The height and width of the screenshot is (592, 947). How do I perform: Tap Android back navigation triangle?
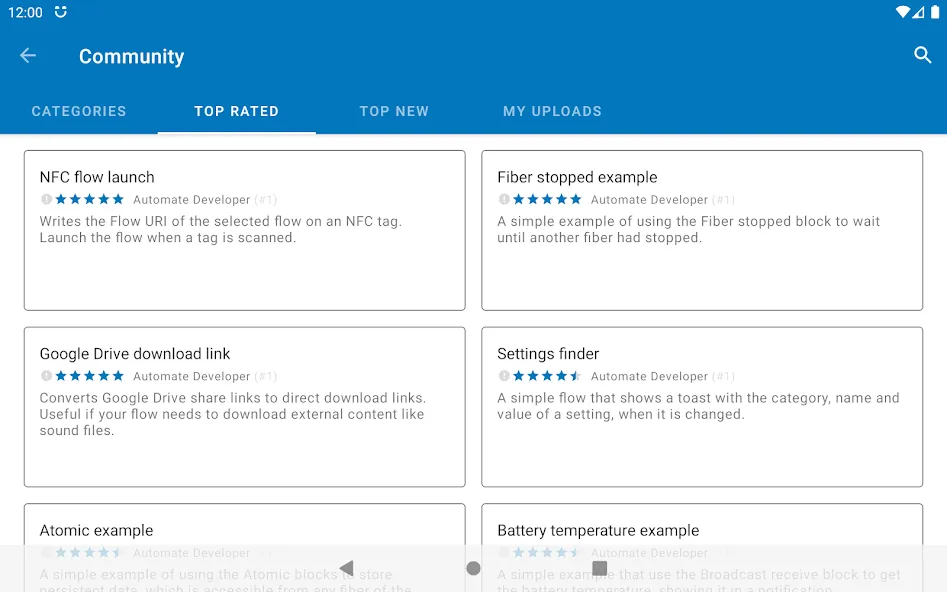tap(347, 568)
